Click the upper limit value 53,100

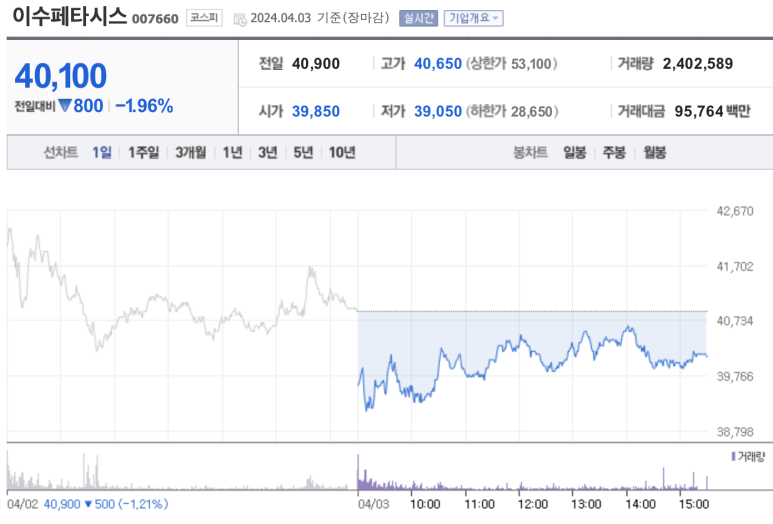(x=531, y=64)
